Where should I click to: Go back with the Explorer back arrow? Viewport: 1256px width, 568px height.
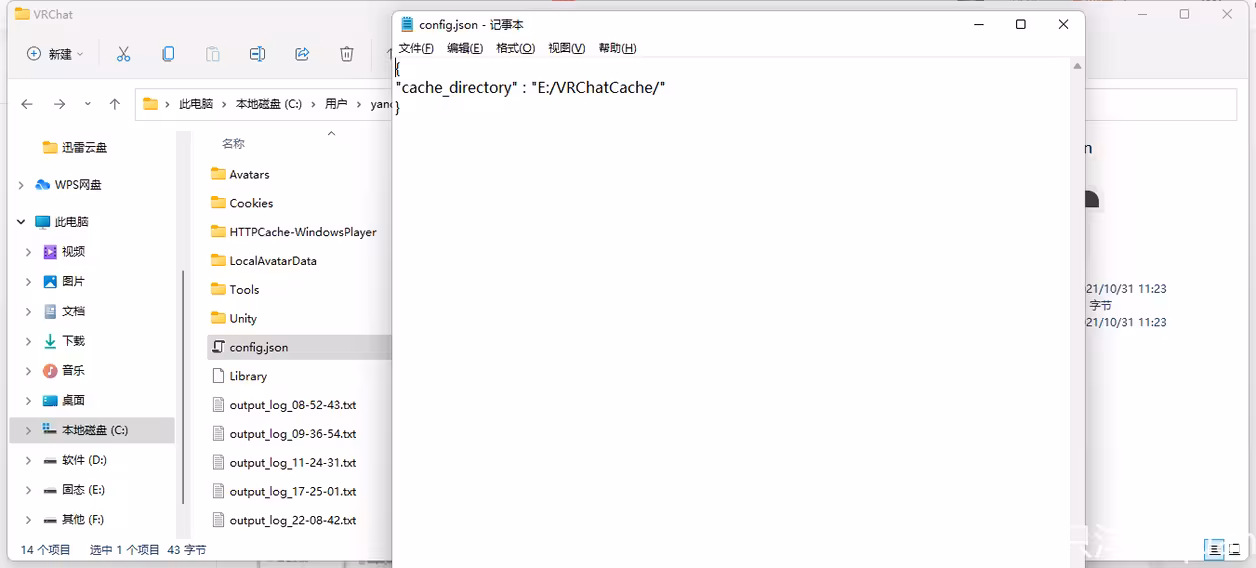pyautogui.click(x=27, y=104)
